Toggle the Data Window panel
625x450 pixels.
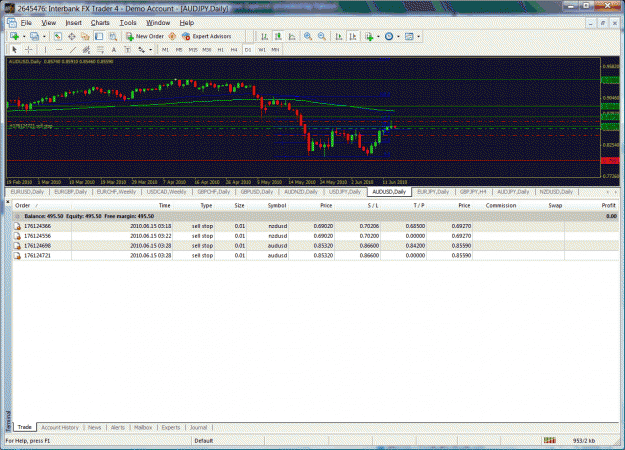(x=71, y=36)
